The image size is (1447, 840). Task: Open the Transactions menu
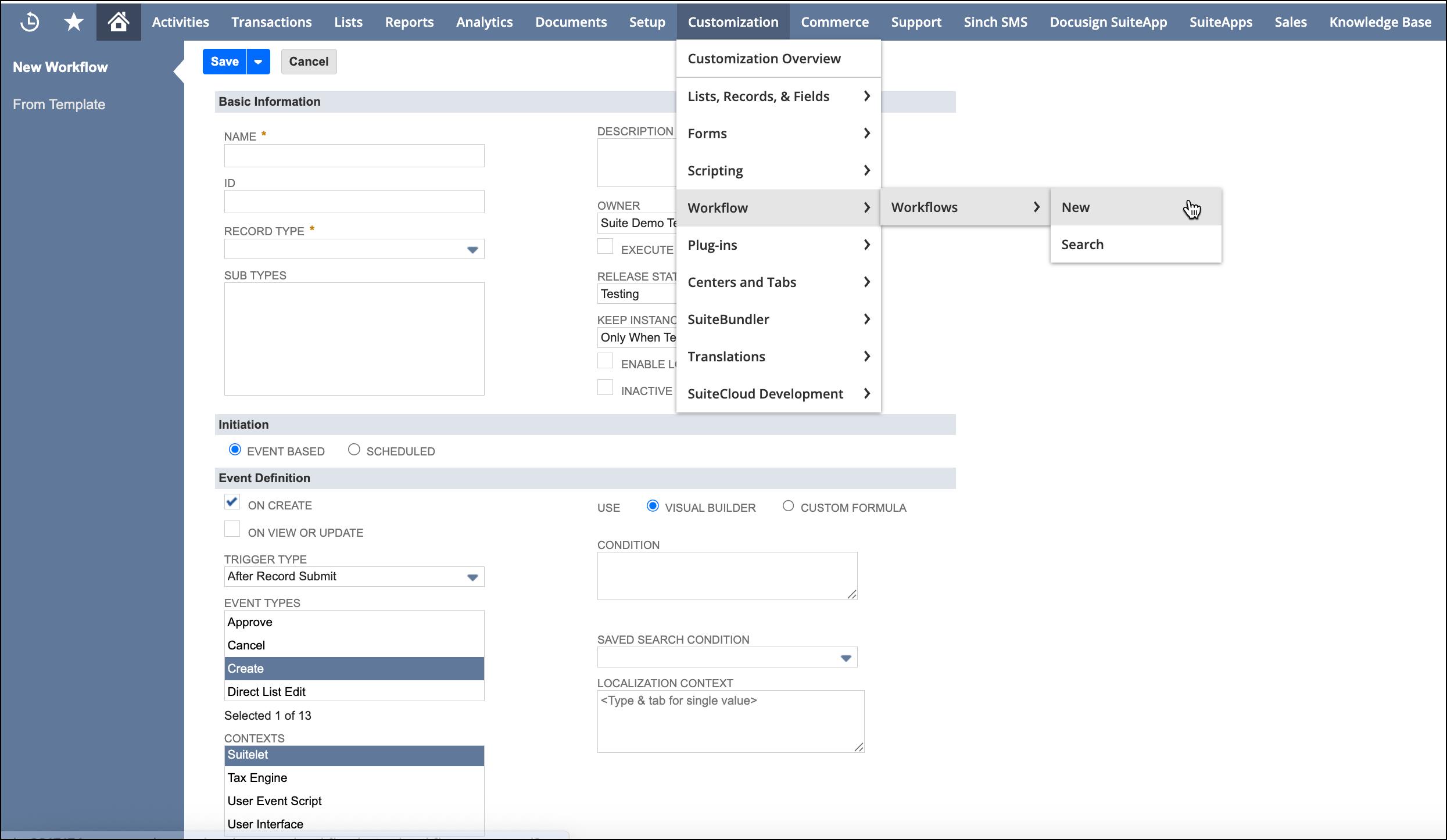click(271, 21)
